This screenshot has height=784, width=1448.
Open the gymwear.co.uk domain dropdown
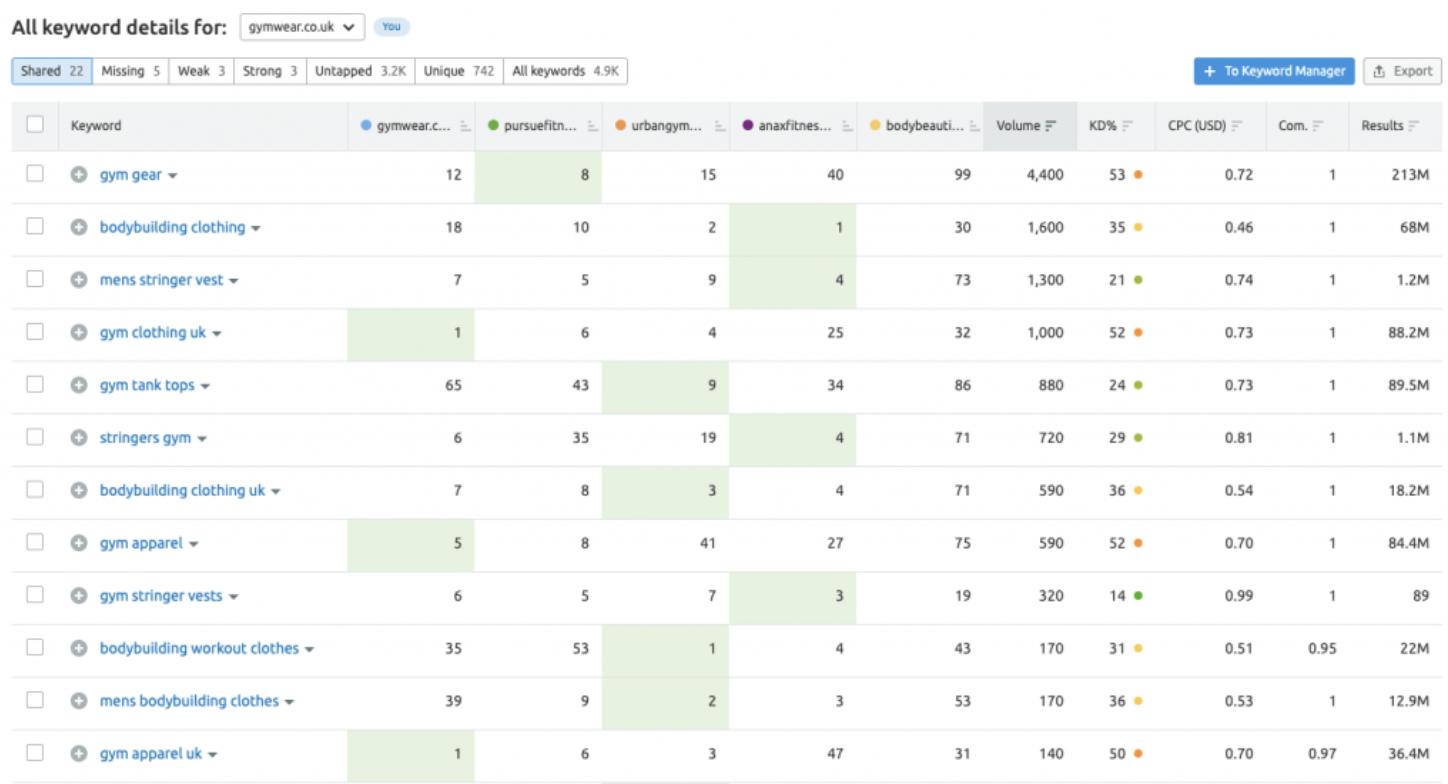(302, 27)
